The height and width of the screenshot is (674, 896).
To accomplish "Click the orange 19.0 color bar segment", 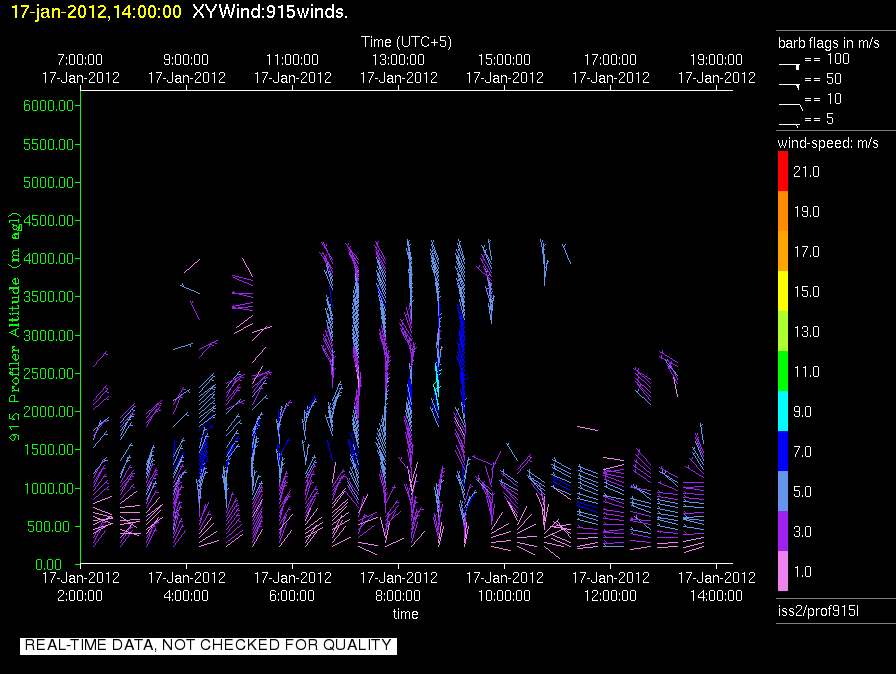I will (783, 211).
